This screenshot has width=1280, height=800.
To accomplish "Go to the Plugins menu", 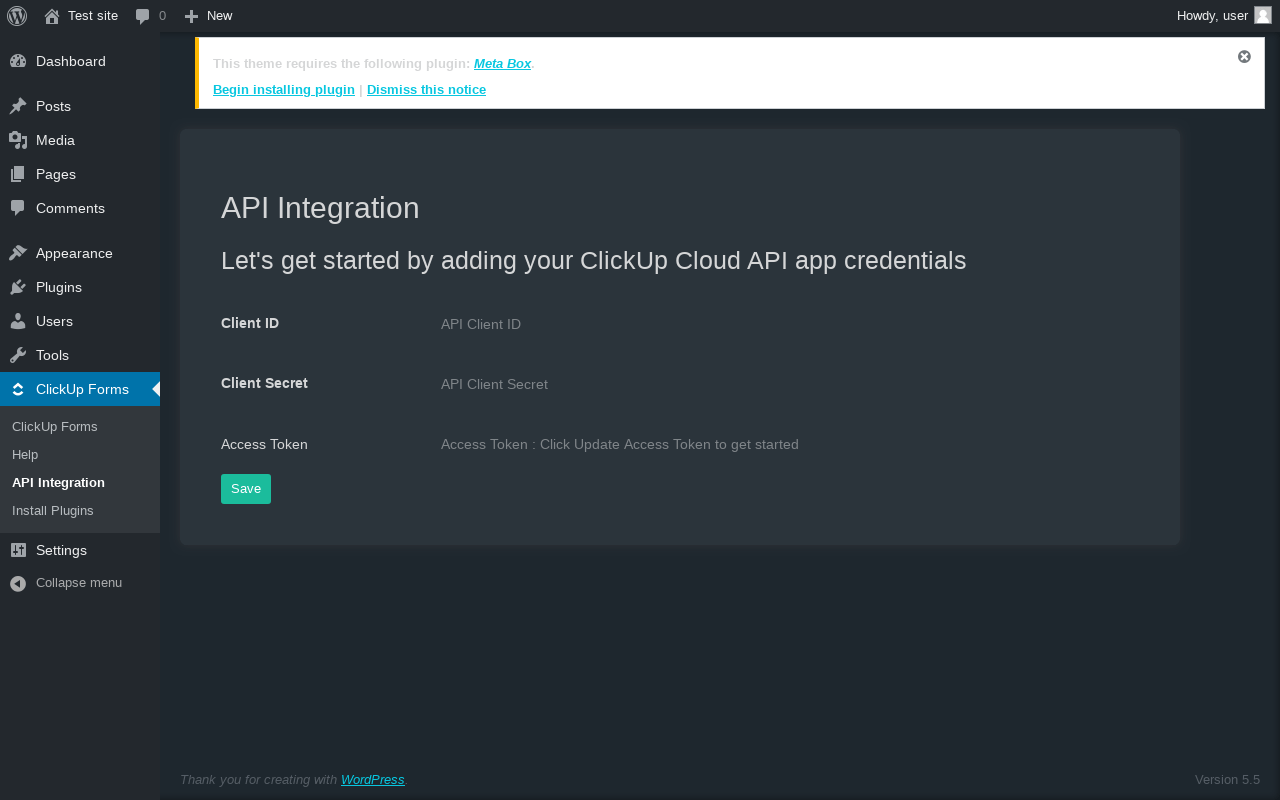I will (x=80, y=287).
